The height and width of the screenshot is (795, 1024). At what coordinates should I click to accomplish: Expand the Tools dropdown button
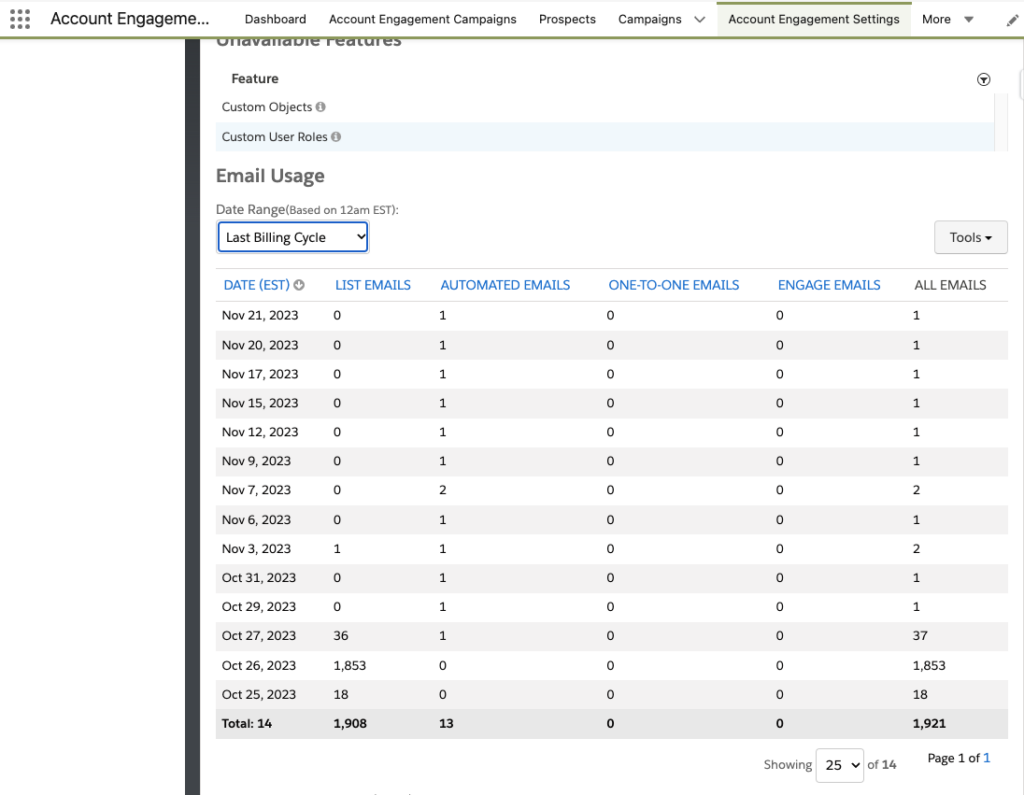[x=970, y=237]
